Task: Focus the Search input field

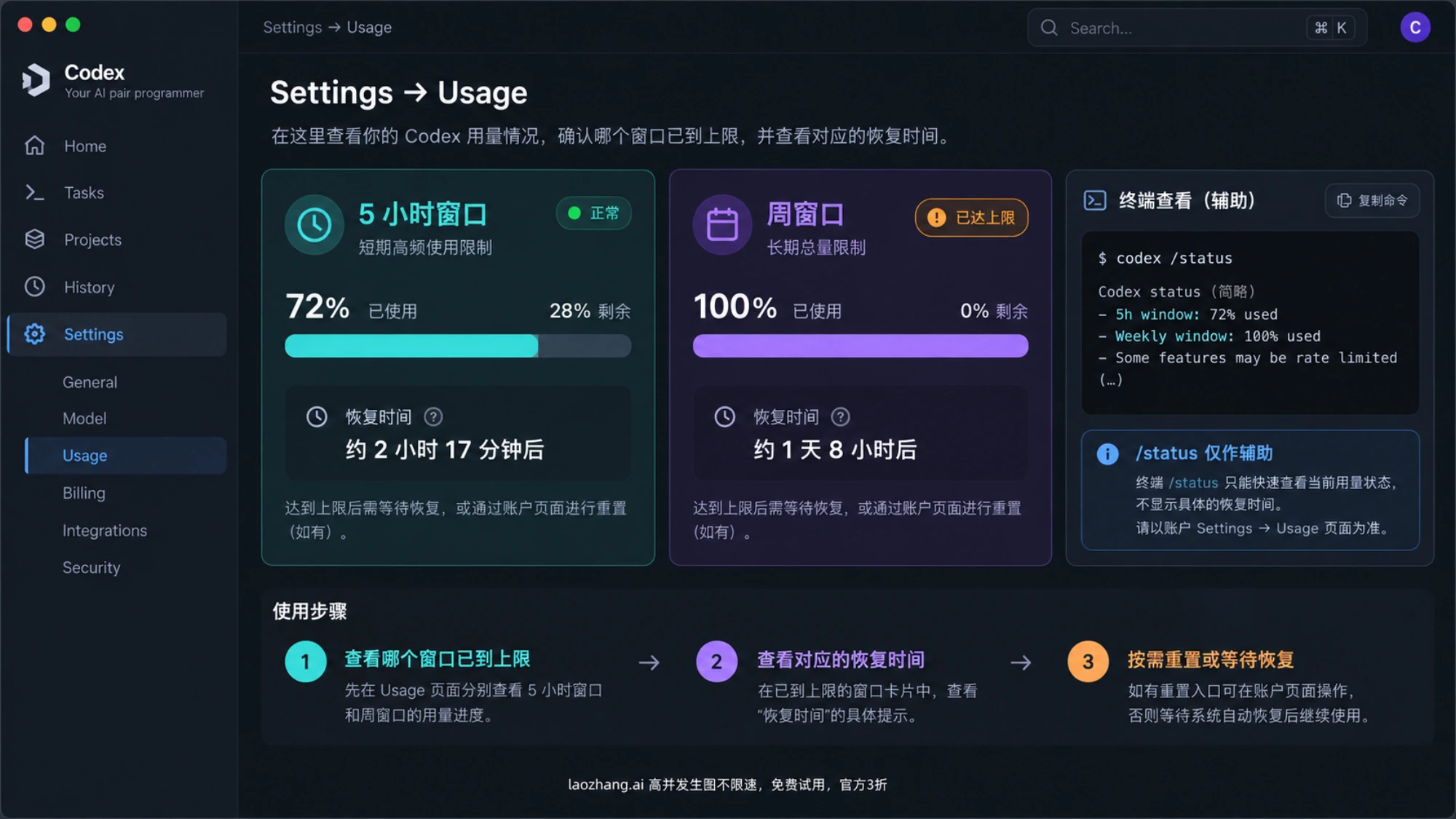Action: pos(1197,28)
